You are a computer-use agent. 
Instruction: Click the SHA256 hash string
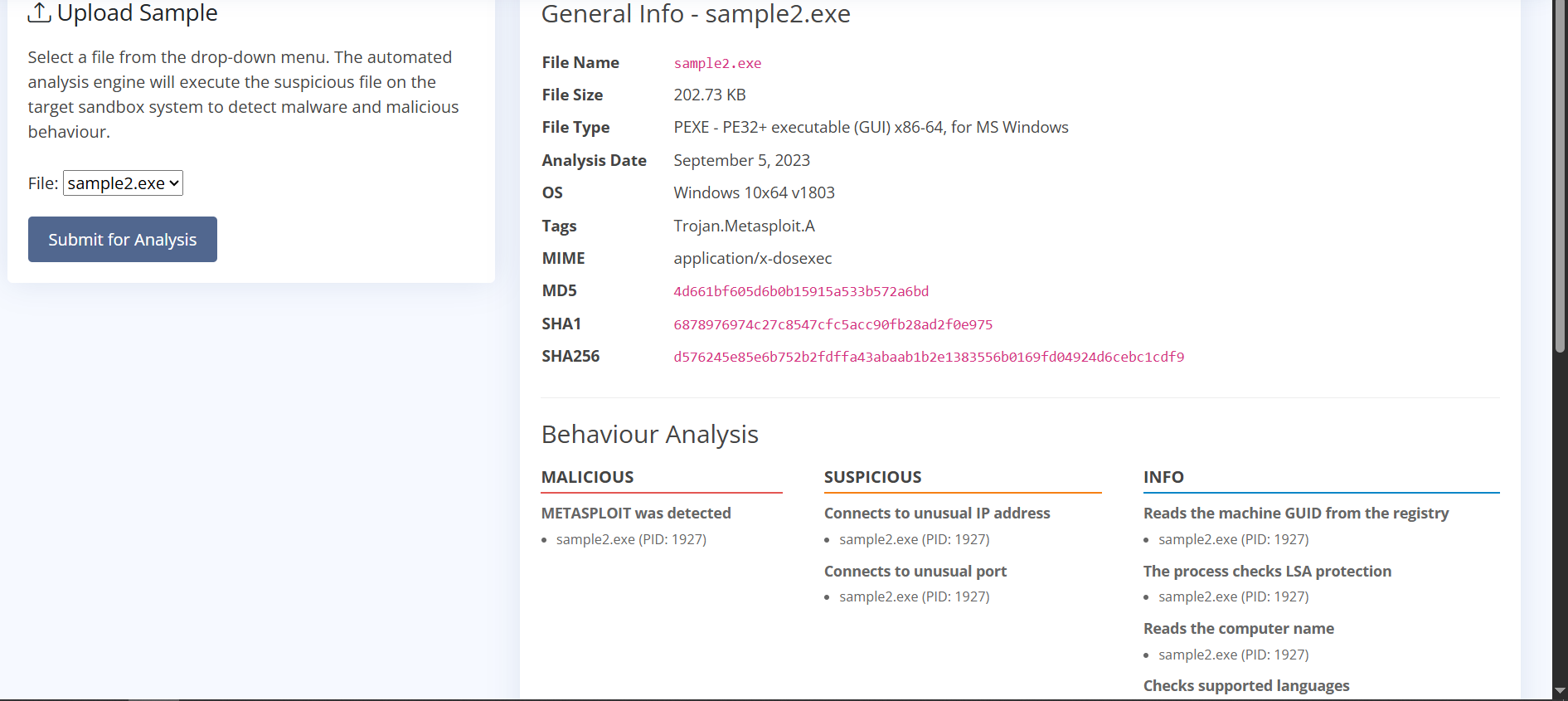pos(928,357)
